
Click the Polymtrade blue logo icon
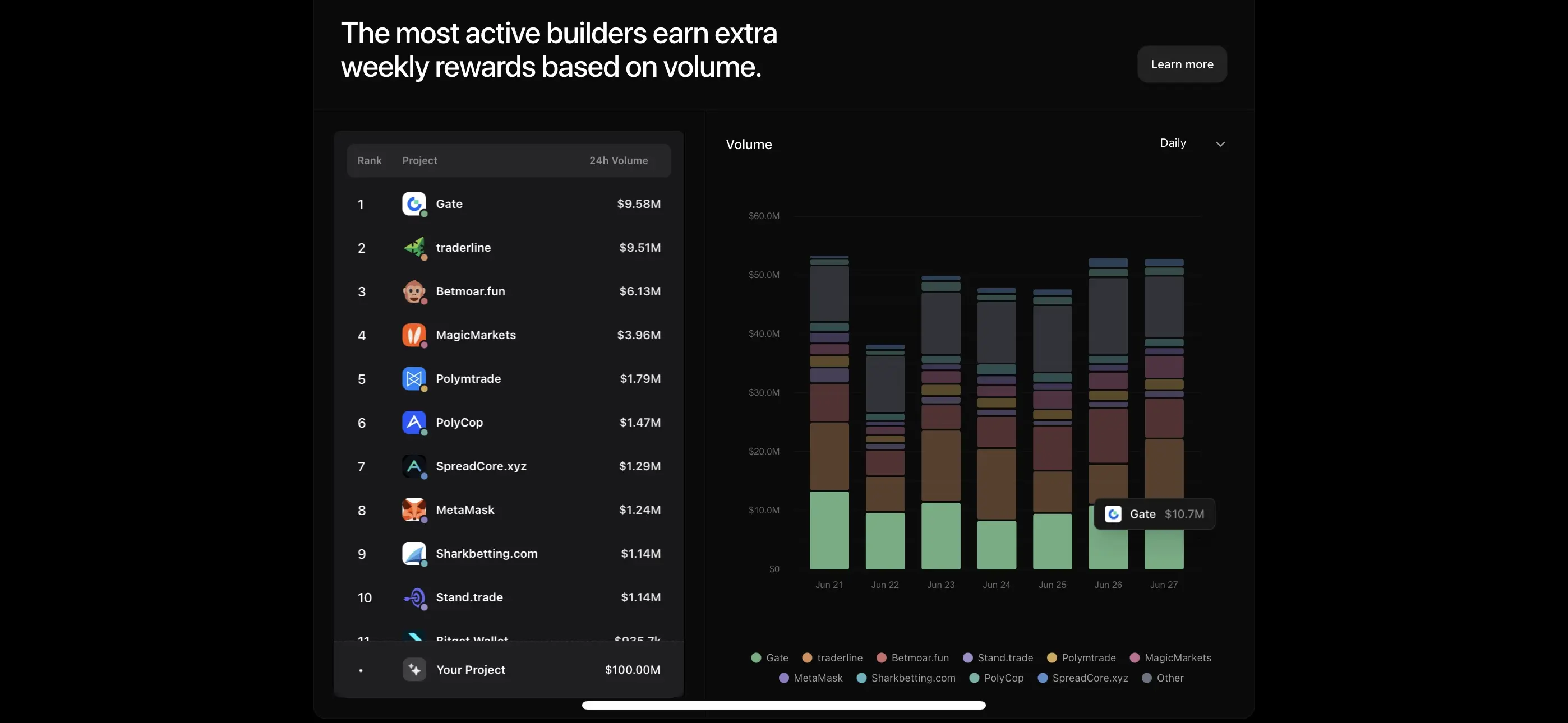click(414, 379)
